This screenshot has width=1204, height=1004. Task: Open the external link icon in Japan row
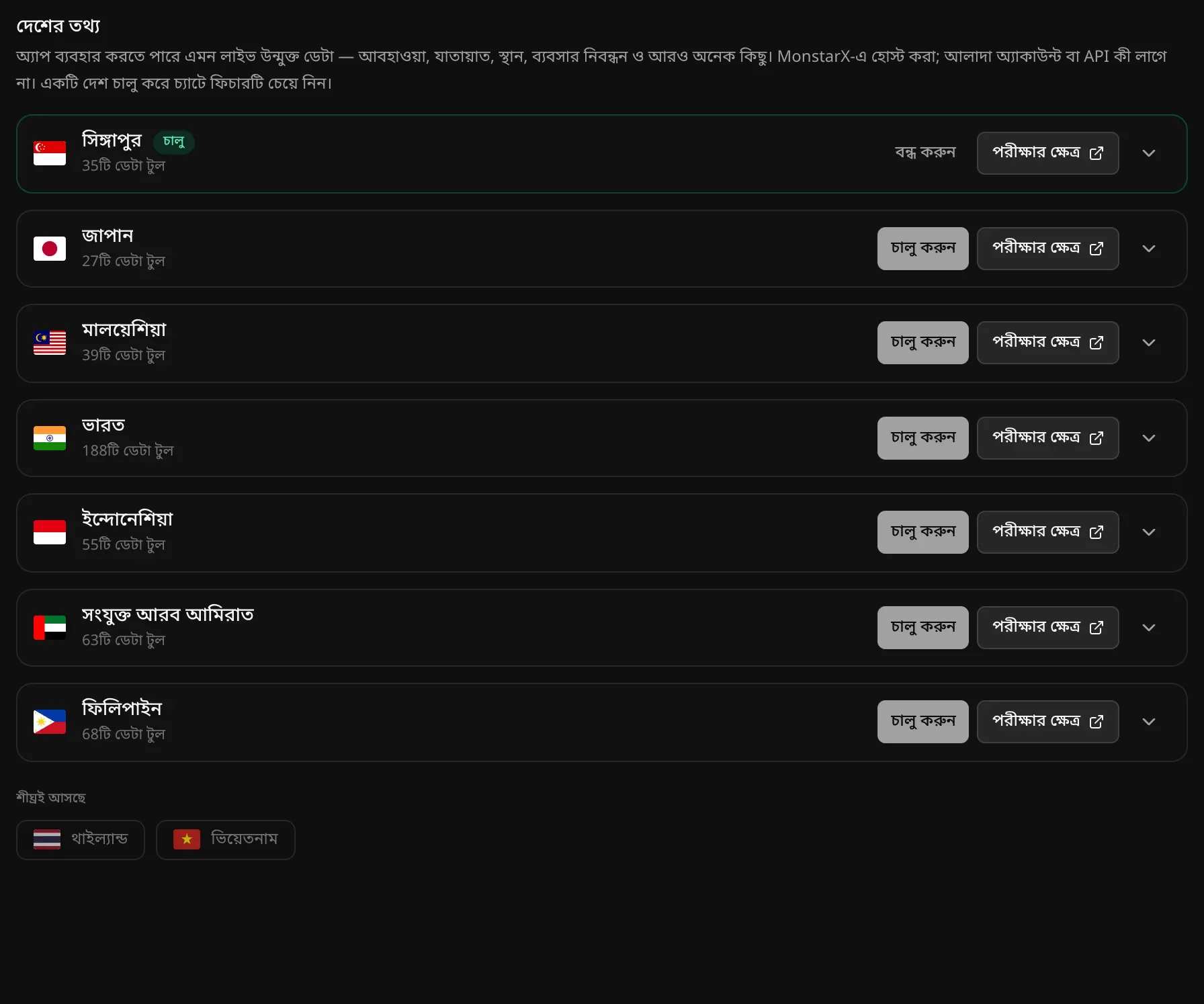point(1096,249)
